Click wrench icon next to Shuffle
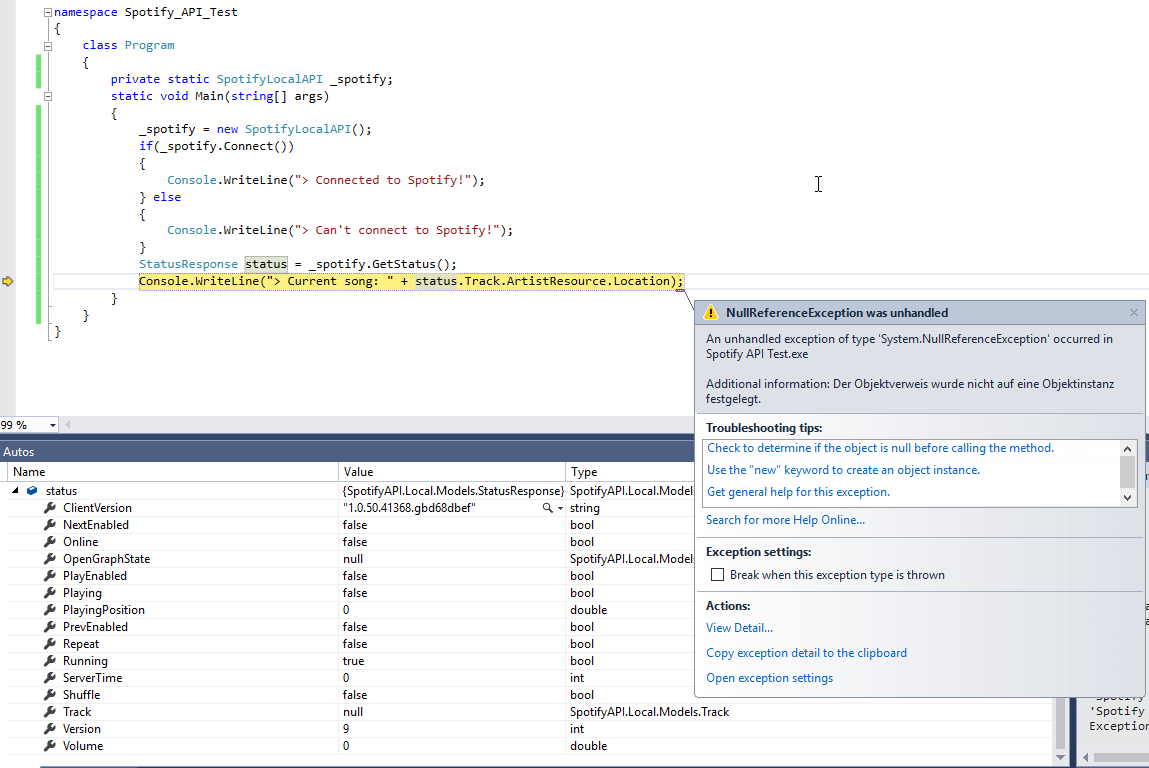The width and height of the screenshot is (1149, 768). tap(50, 695)
